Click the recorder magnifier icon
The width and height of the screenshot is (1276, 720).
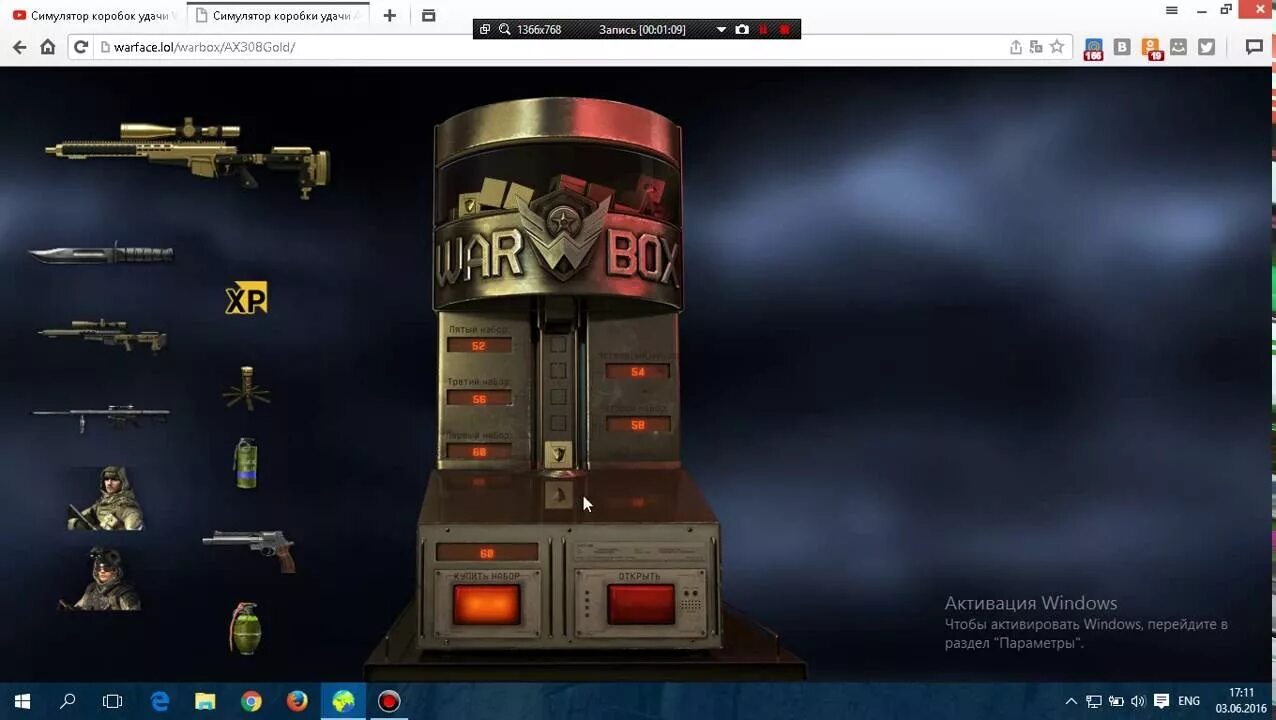tap(505, 30)
